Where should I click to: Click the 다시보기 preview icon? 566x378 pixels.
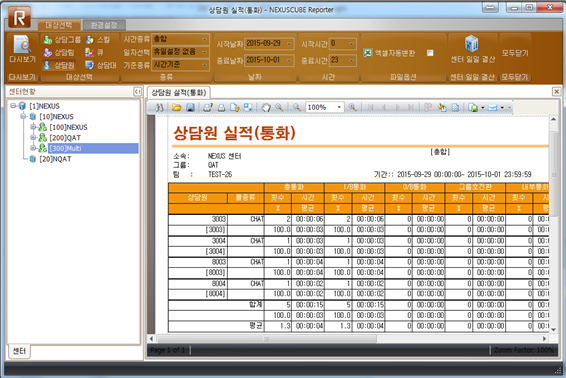coord(22,44)
